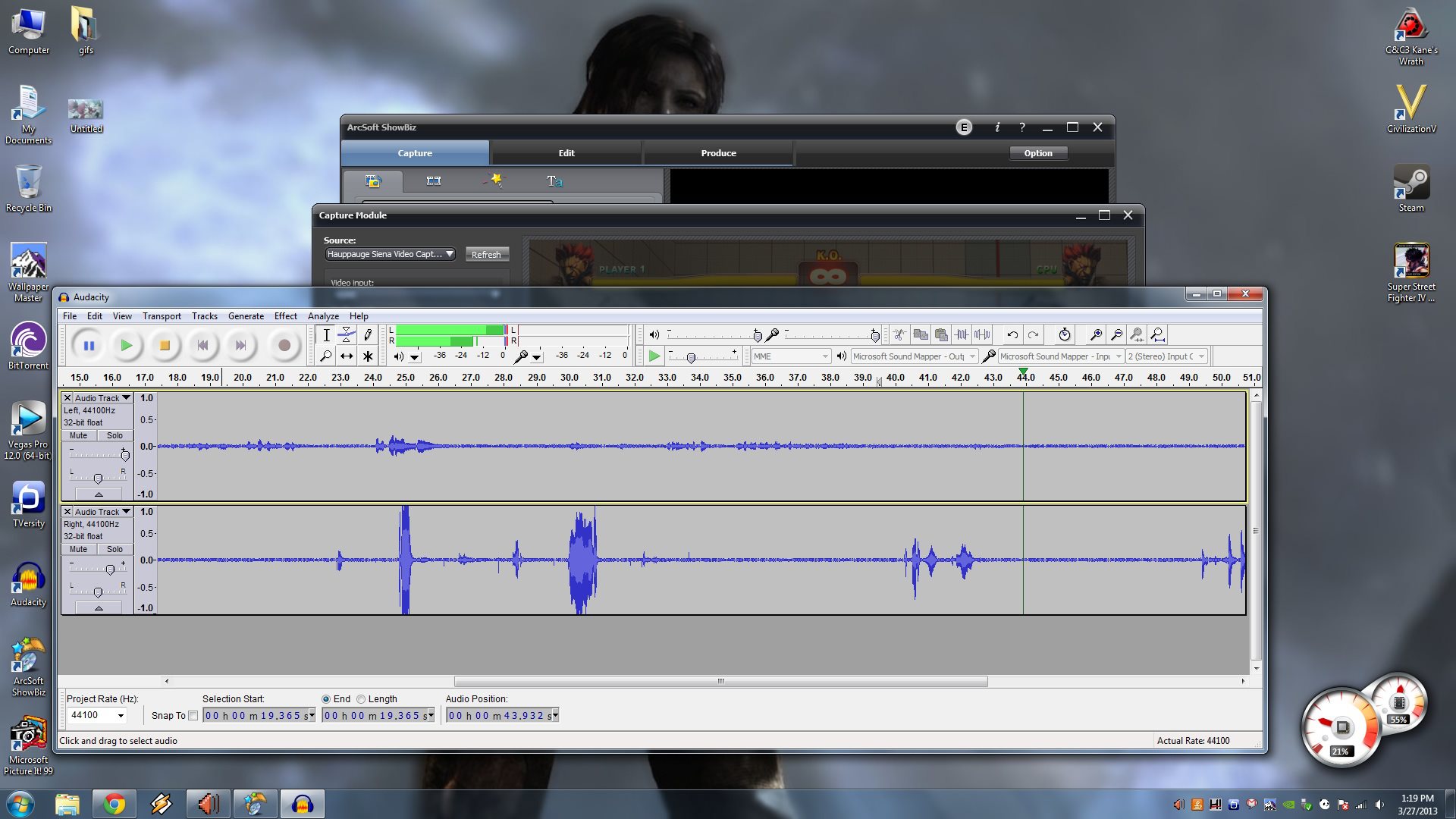Click the Audio Position time field
The image size is (1456, 819).
(x=502, y=715)
